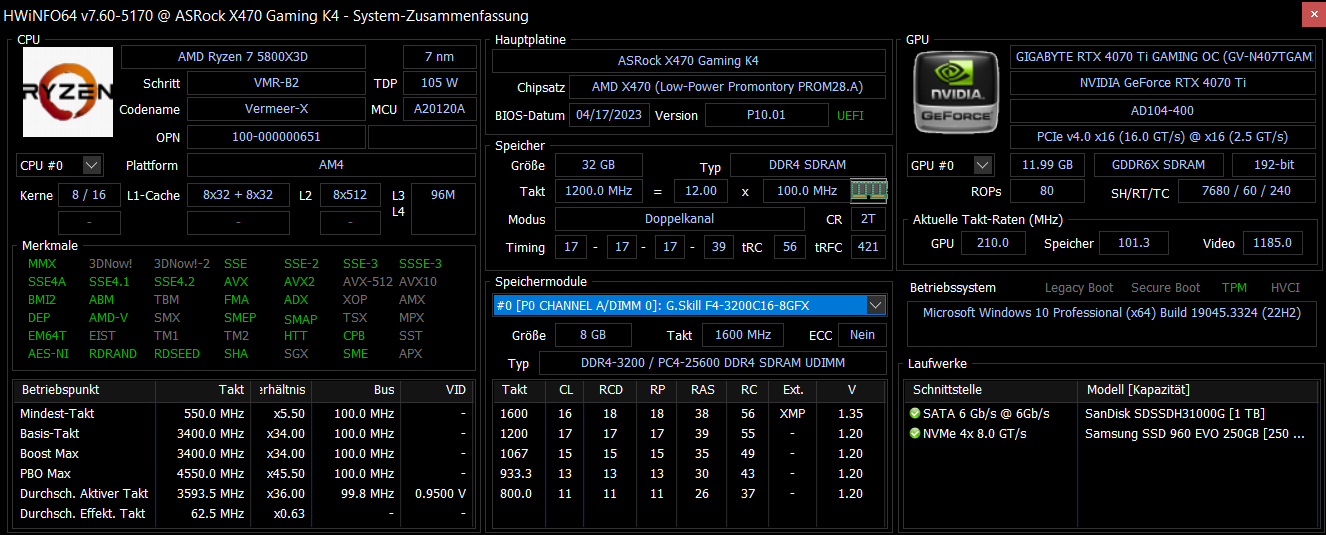Click the module size 8 GB field
Screen dimensions: 1326x535
click(x=592, y=335)
